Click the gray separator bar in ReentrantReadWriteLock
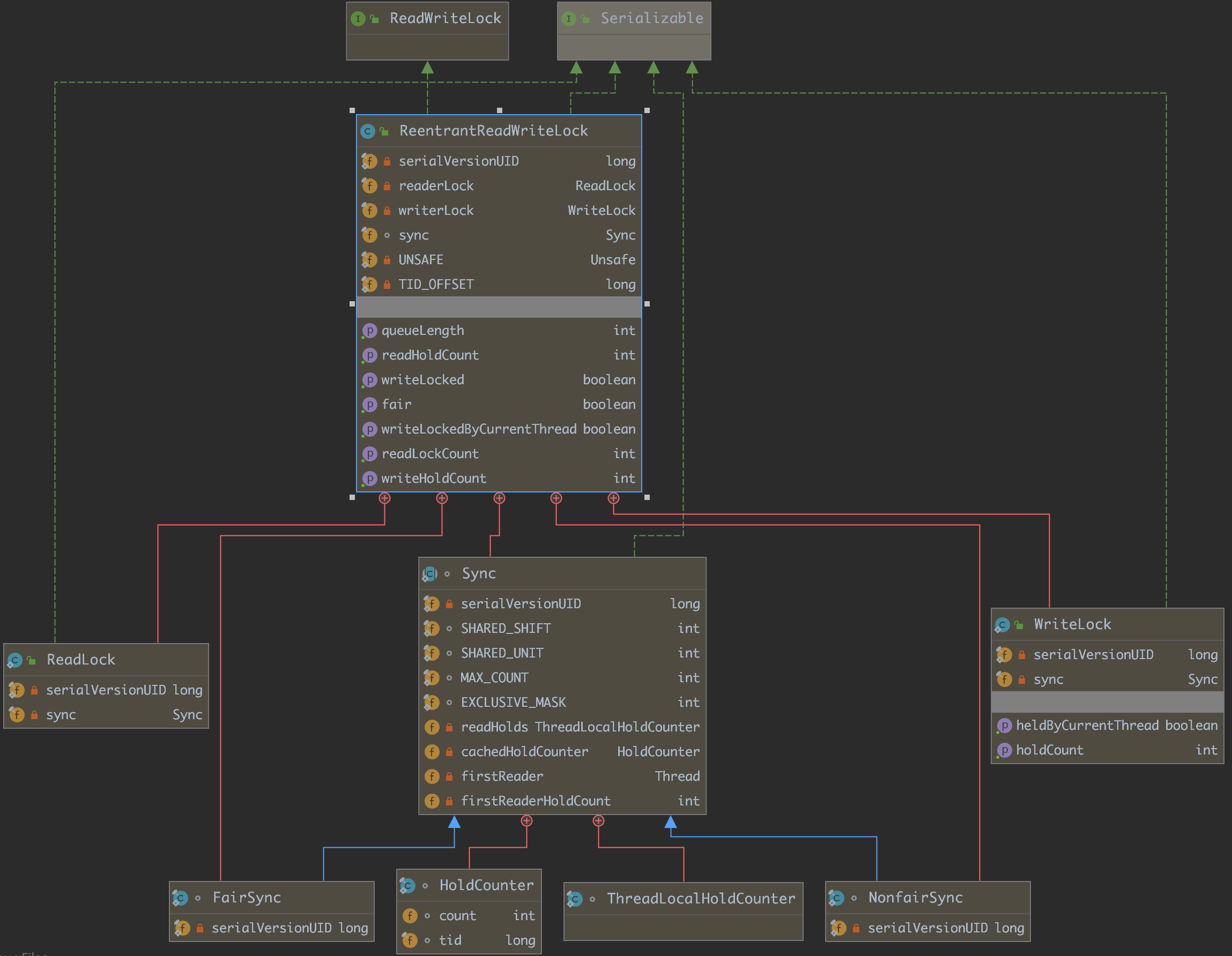 pos(499,308)
